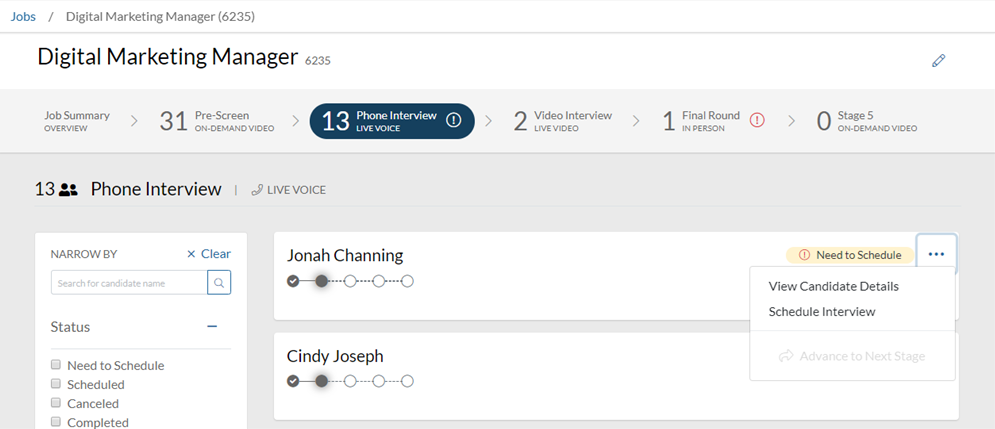The height and width of the screenshot is (429, 995).
Task: Click the search magnifier icon button
Action: click(219, 283)
